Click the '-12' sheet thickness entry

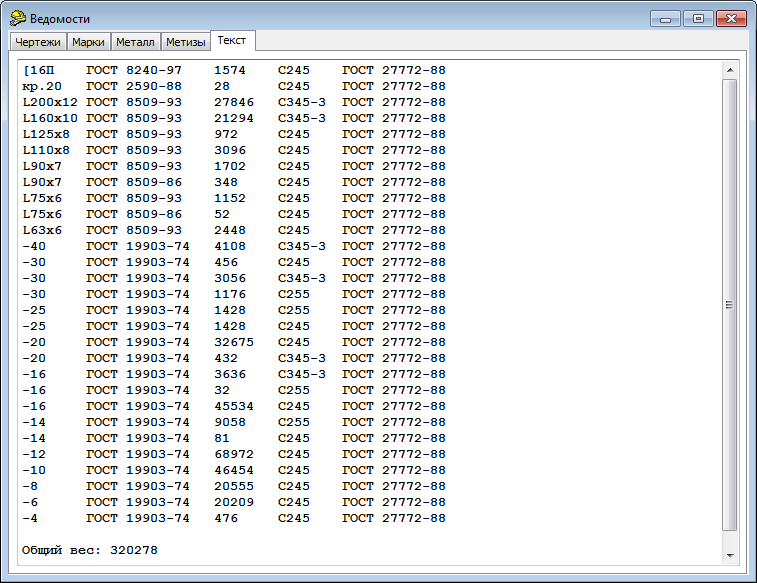pyautogui.click(x=34, y=454)
